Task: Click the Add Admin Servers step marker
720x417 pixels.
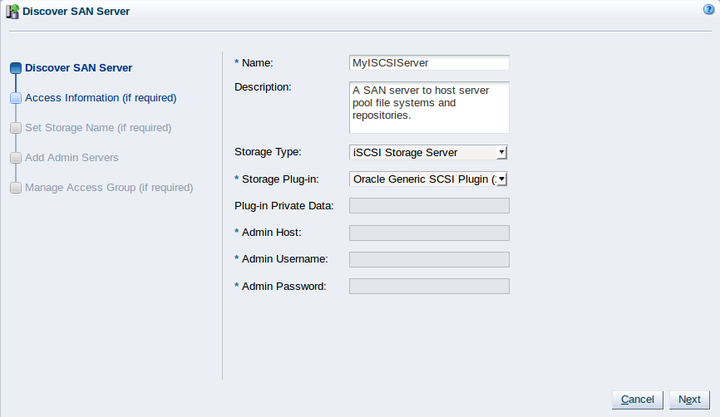Action: coord(14,158)
